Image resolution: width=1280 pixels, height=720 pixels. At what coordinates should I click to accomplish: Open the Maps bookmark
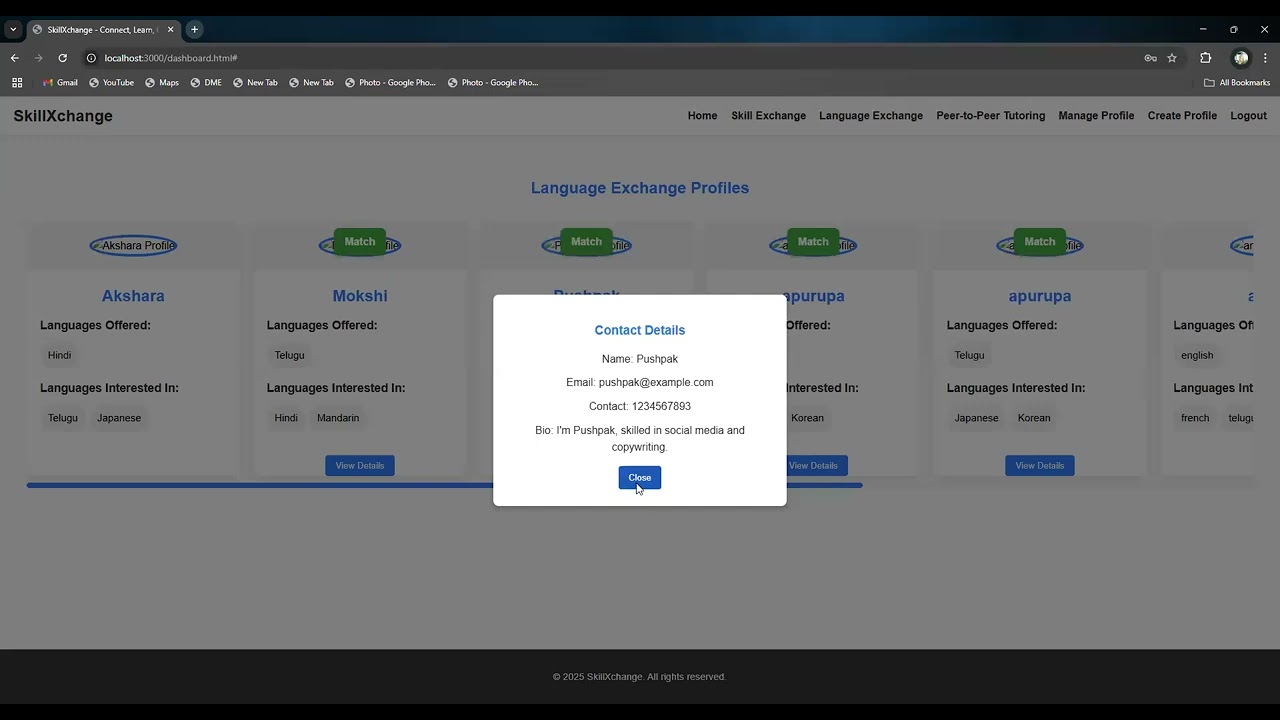point(162,83)
